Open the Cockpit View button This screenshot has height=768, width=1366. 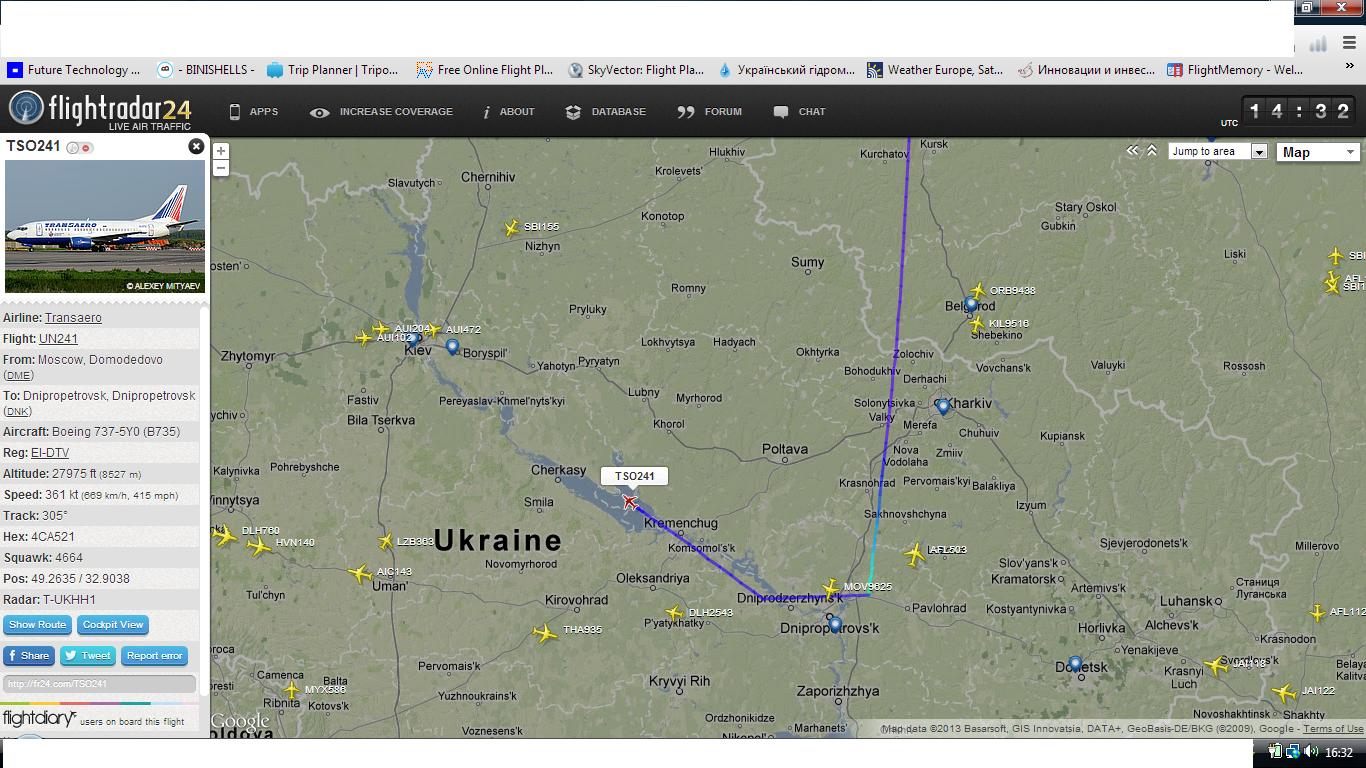point(113,625)
